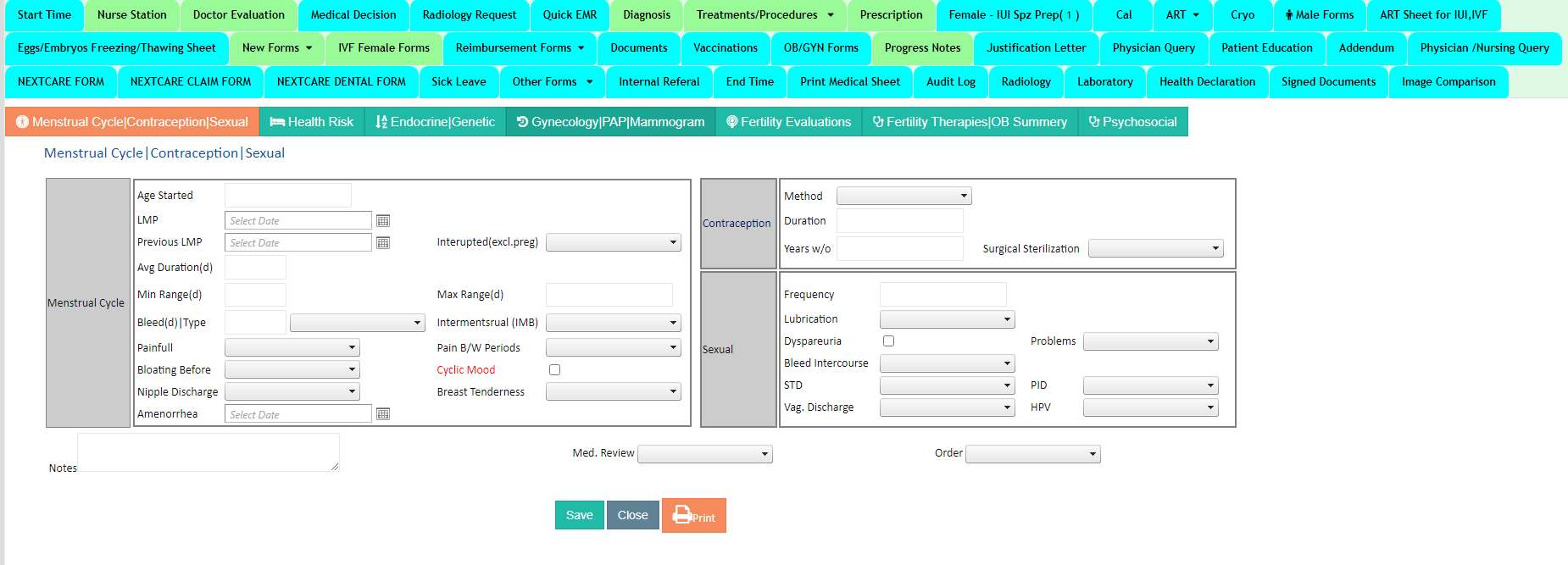Viewport: 1568px width, 565px height.
Task: Expand the Nipple Discharge dropdown
Action: [x=292, y=391]
